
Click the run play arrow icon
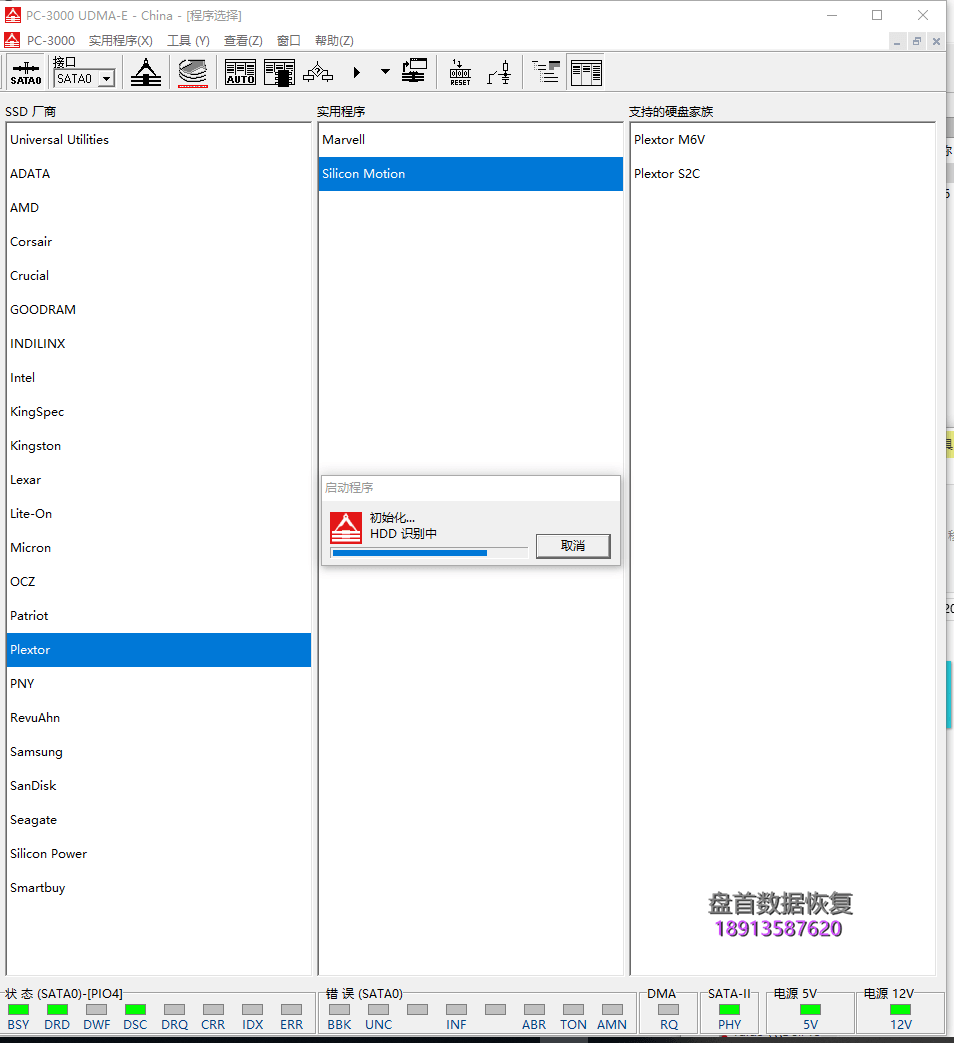point(357,73)
